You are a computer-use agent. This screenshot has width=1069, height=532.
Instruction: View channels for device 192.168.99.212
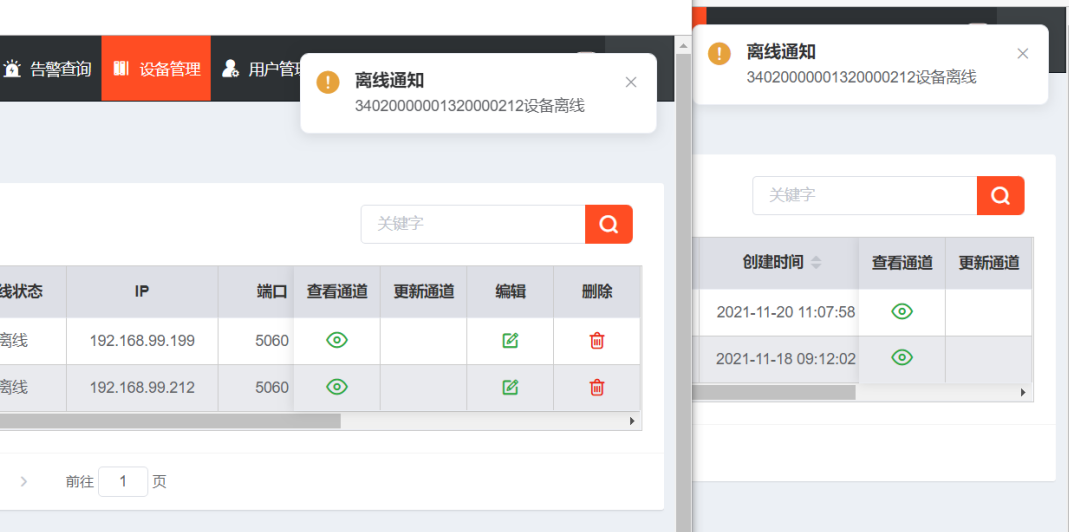coord(337,387)
